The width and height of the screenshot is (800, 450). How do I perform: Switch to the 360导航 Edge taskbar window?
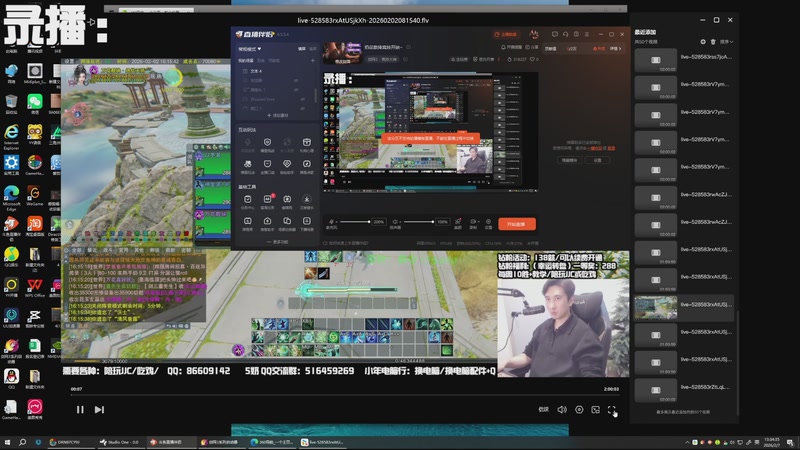(271, 442)
